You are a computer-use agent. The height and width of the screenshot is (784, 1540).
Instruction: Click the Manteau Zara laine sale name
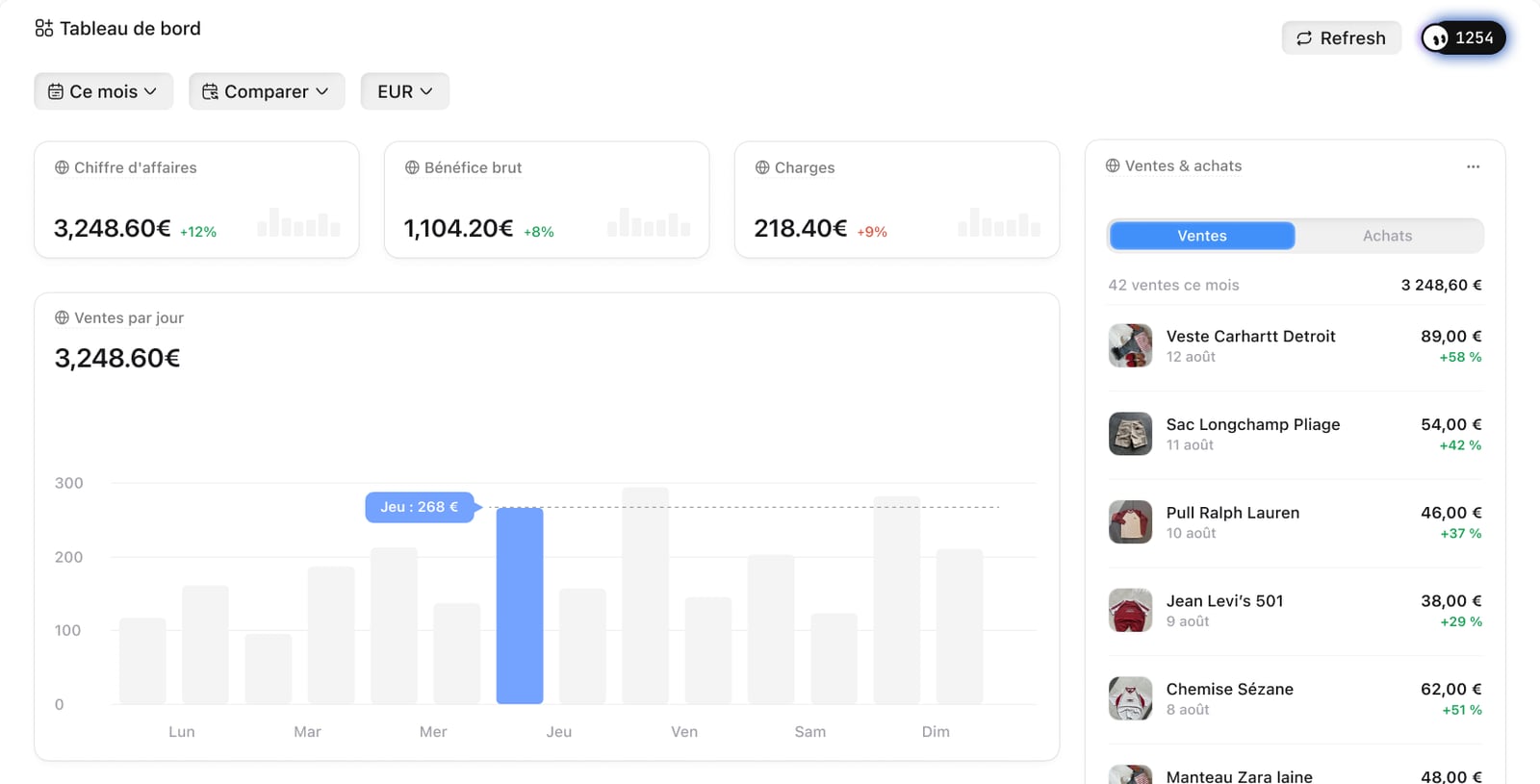[1240, 776]
